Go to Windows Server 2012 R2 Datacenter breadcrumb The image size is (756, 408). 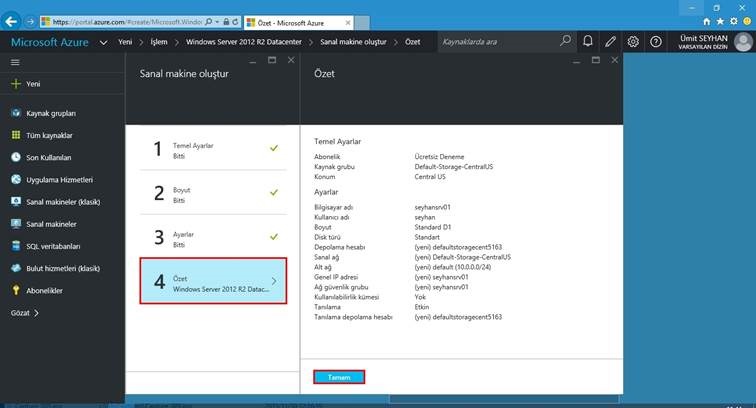pos(243,42)
